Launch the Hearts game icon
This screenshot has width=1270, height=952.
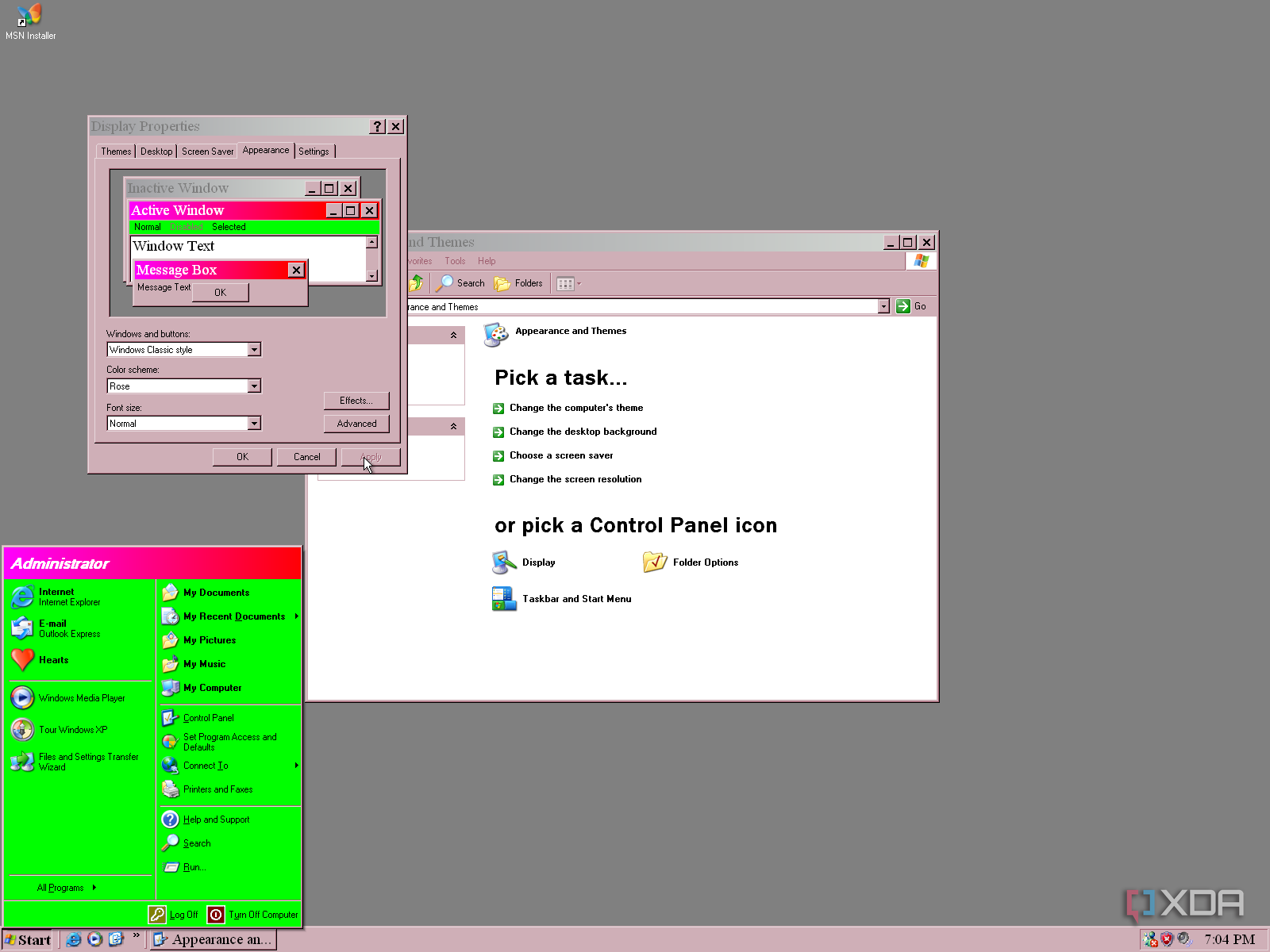pyautogui.click(x=22, y=660)
